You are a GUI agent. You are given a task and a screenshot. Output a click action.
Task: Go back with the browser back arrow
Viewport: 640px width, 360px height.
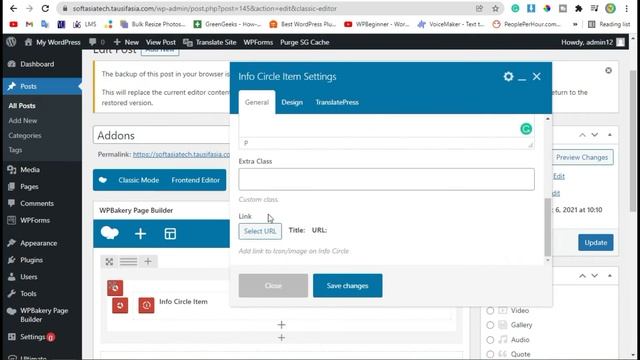tap(13, 8)
